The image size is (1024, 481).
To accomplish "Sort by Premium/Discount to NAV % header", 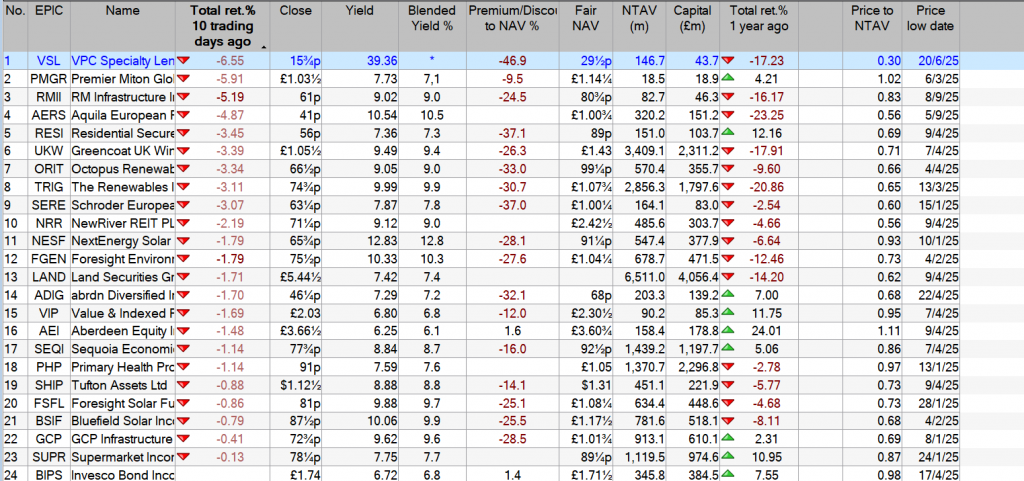I will click(x=512, y=25).
